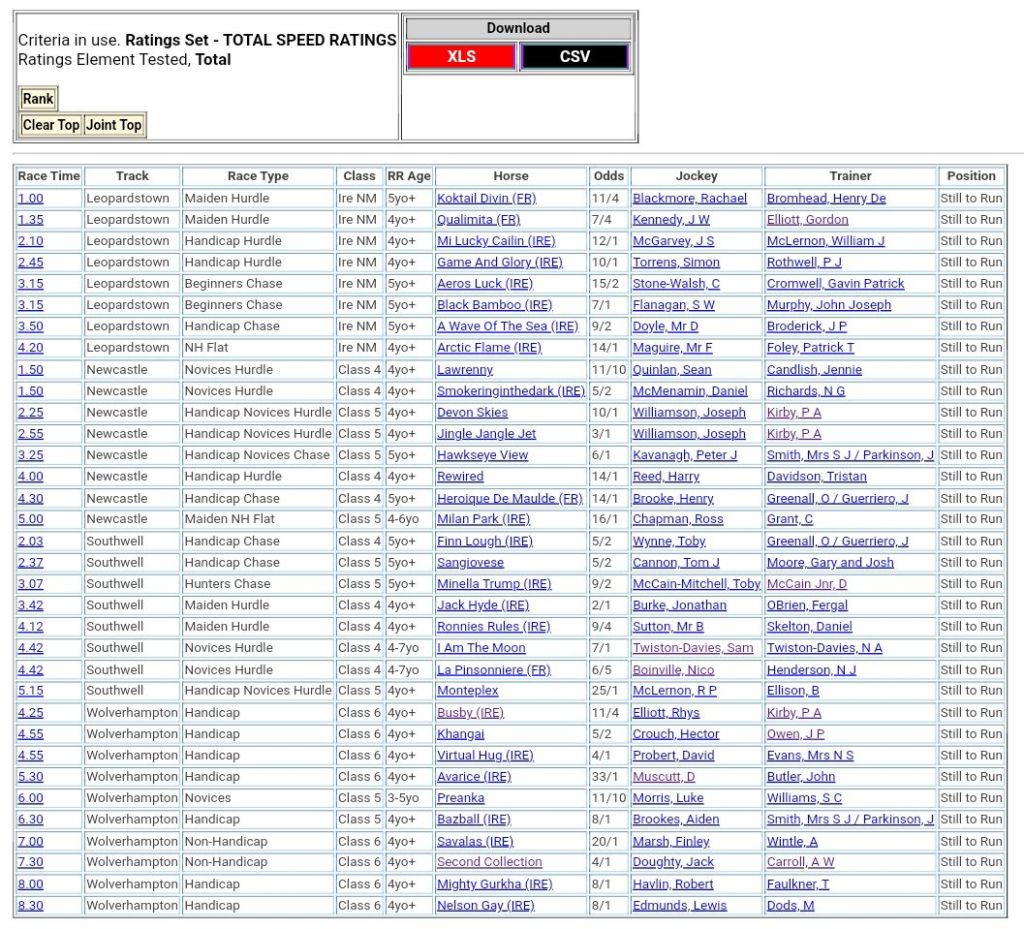Click the Odds column header
The width and height of the screenshot is (1024, 929).
(x=608, y=176)
